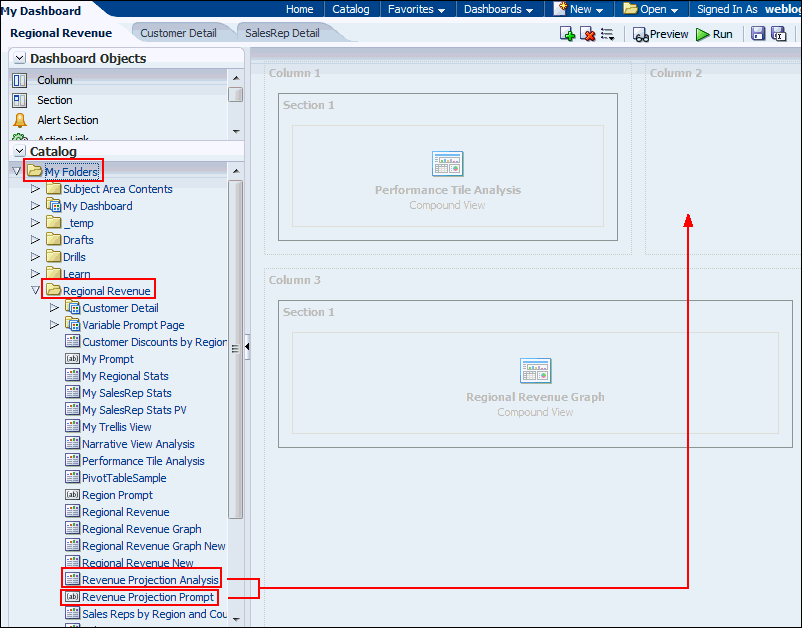
Task: Click the Customer Detail dashboard page icon
Action: pos(73,307)
